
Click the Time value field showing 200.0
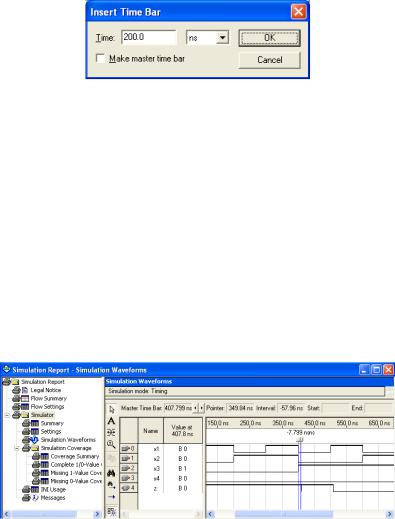(149, 37)
